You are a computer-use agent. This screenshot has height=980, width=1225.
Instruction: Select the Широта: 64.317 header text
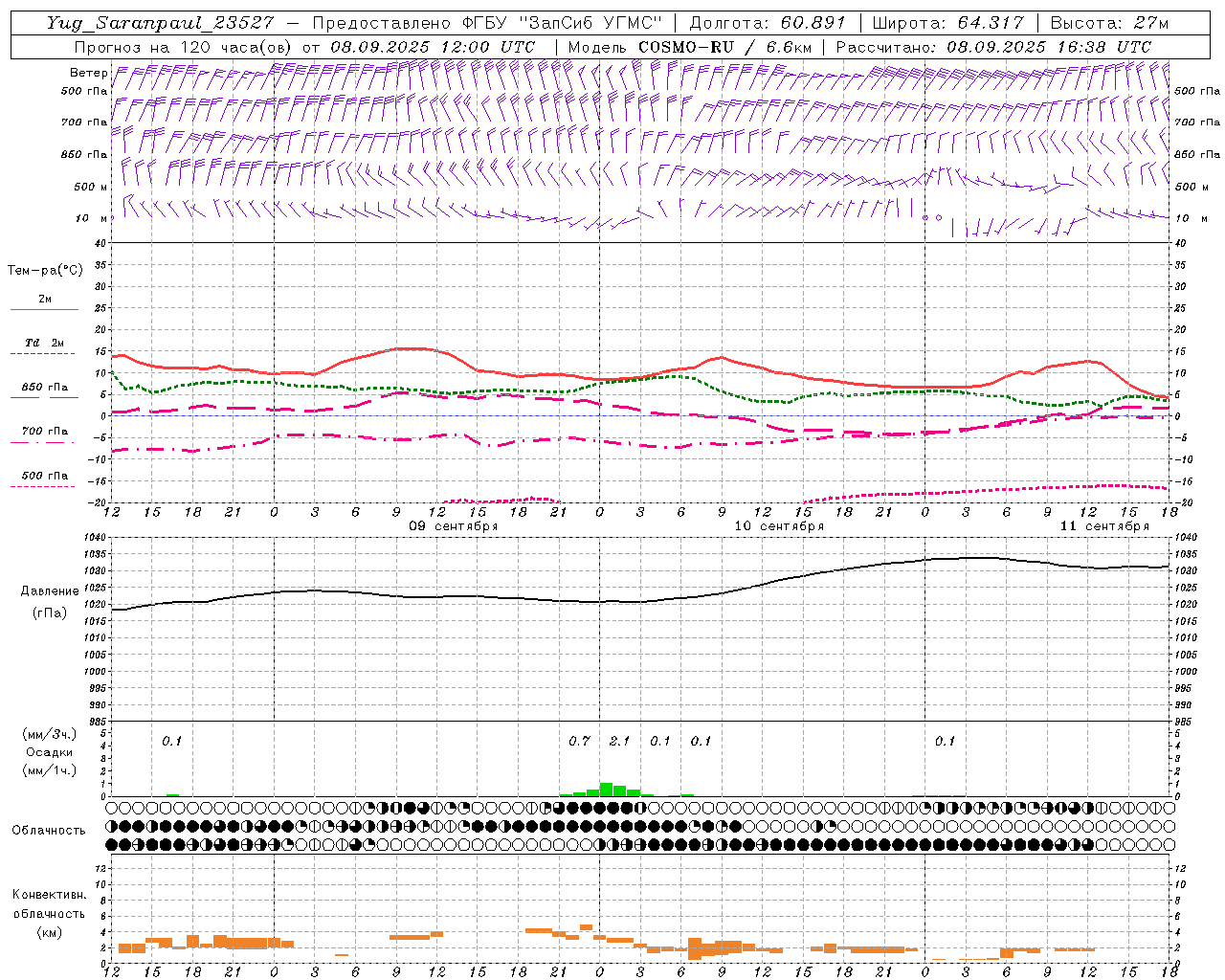947,23
